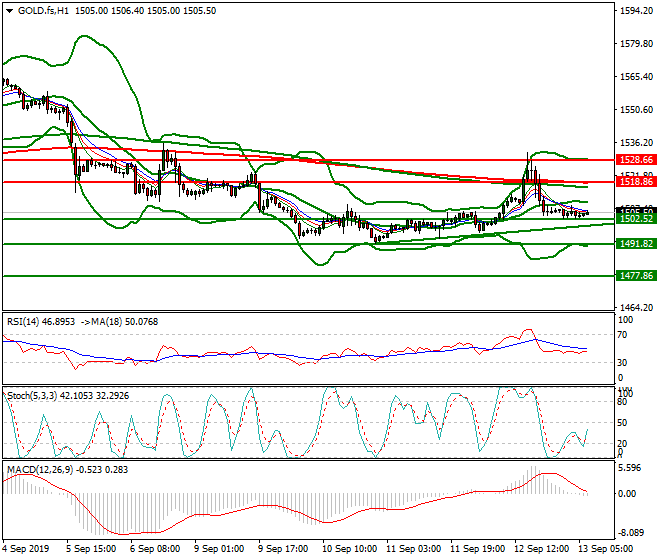Click the MACD(12,26,9) indicator label
This screenshot has width=660, height=560.
[x=40, y=470]
